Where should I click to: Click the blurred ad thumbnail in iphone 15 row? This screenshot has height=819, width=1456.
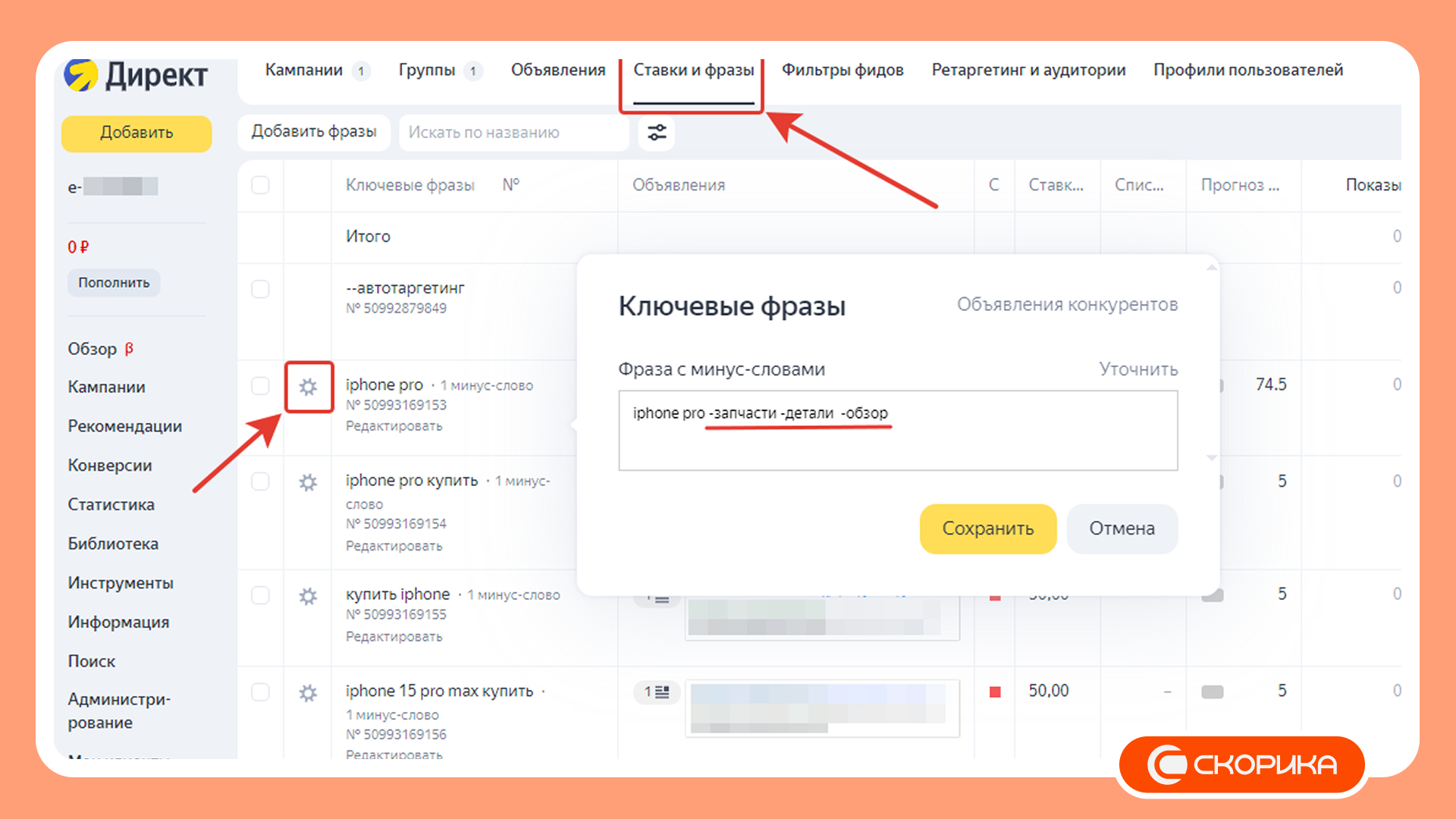pos(822,709)
